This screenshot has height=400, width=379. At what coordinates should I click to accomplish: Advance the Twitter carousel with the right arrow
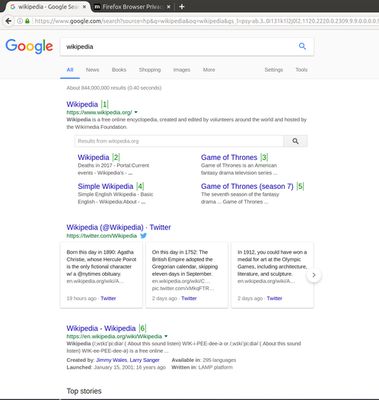314,275
